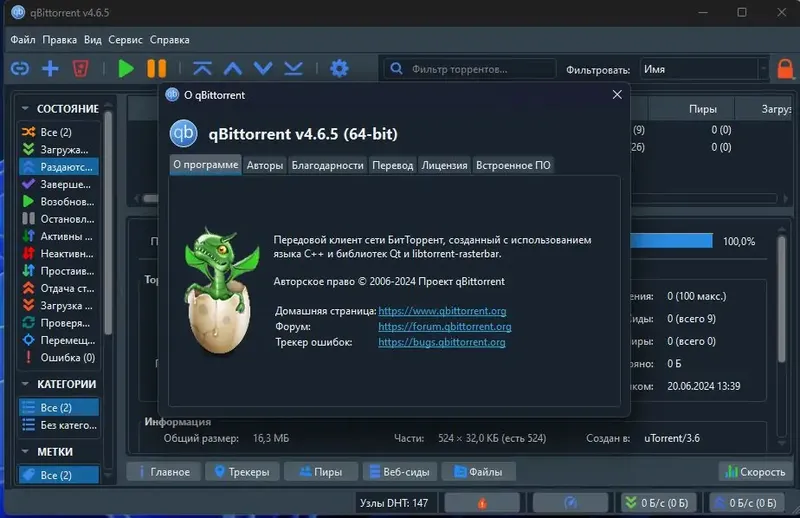Open the www.qbittorrent.org homepage link
The image size is (800, 518).
(x=442, y=311)
